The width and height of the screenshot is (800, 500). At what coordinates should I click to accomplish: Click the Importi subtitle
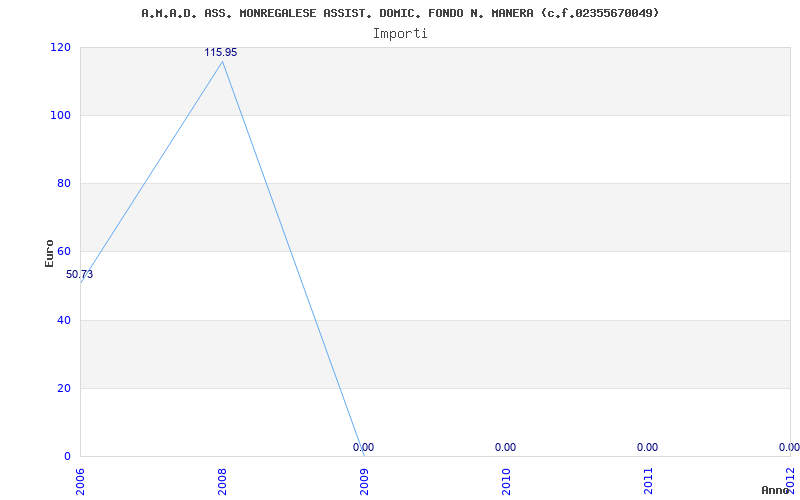coord(400,34)
